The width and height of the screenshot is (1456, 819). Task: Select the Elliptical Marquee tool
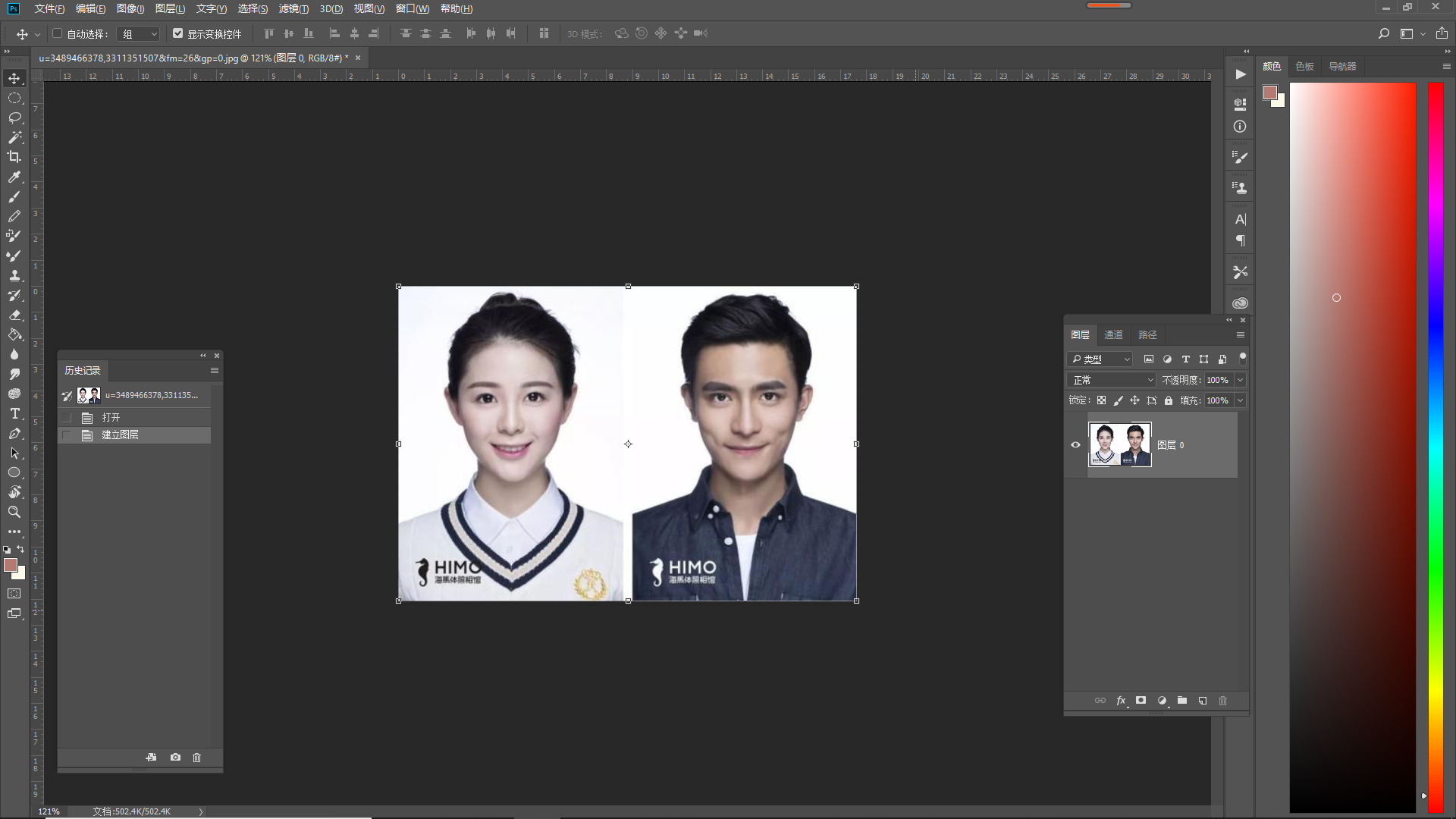click(14, 98)
